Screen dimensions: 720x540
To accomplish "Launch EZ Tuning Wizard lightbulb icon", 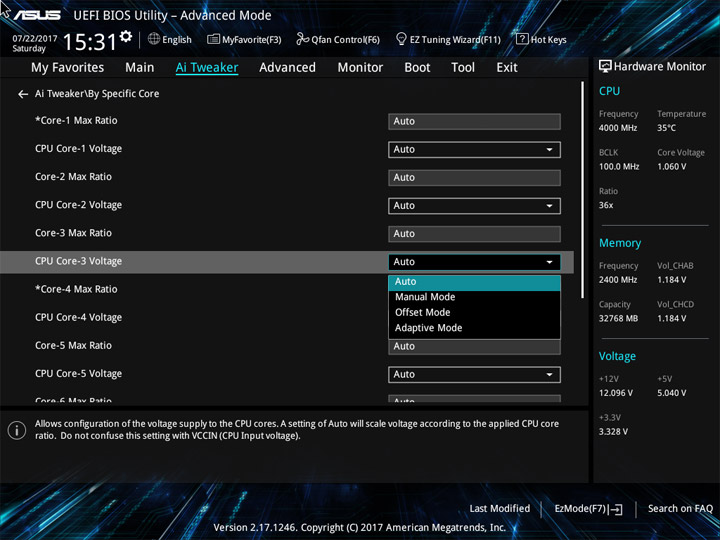I will click(401, 39).
